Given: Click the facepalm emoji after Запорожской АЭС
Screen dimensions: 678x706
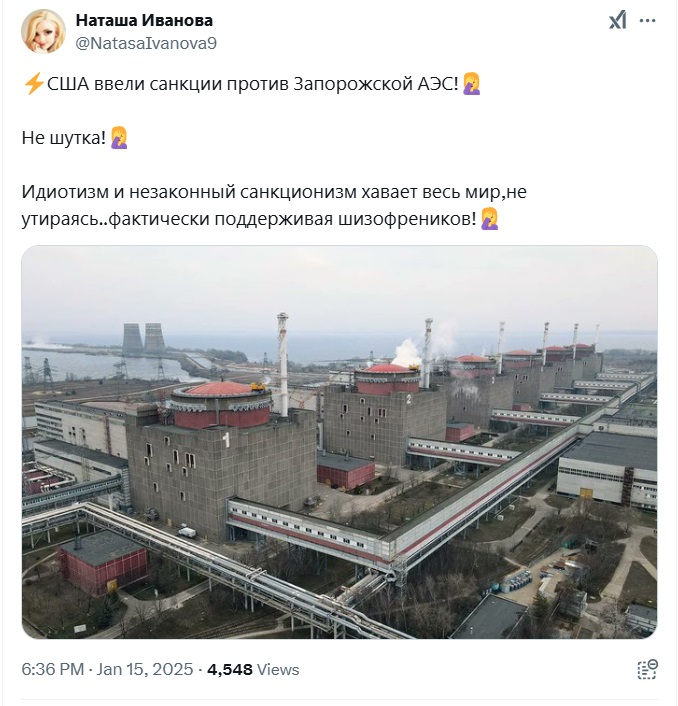Looking at the screenshot, I should [x=471, y=84].
